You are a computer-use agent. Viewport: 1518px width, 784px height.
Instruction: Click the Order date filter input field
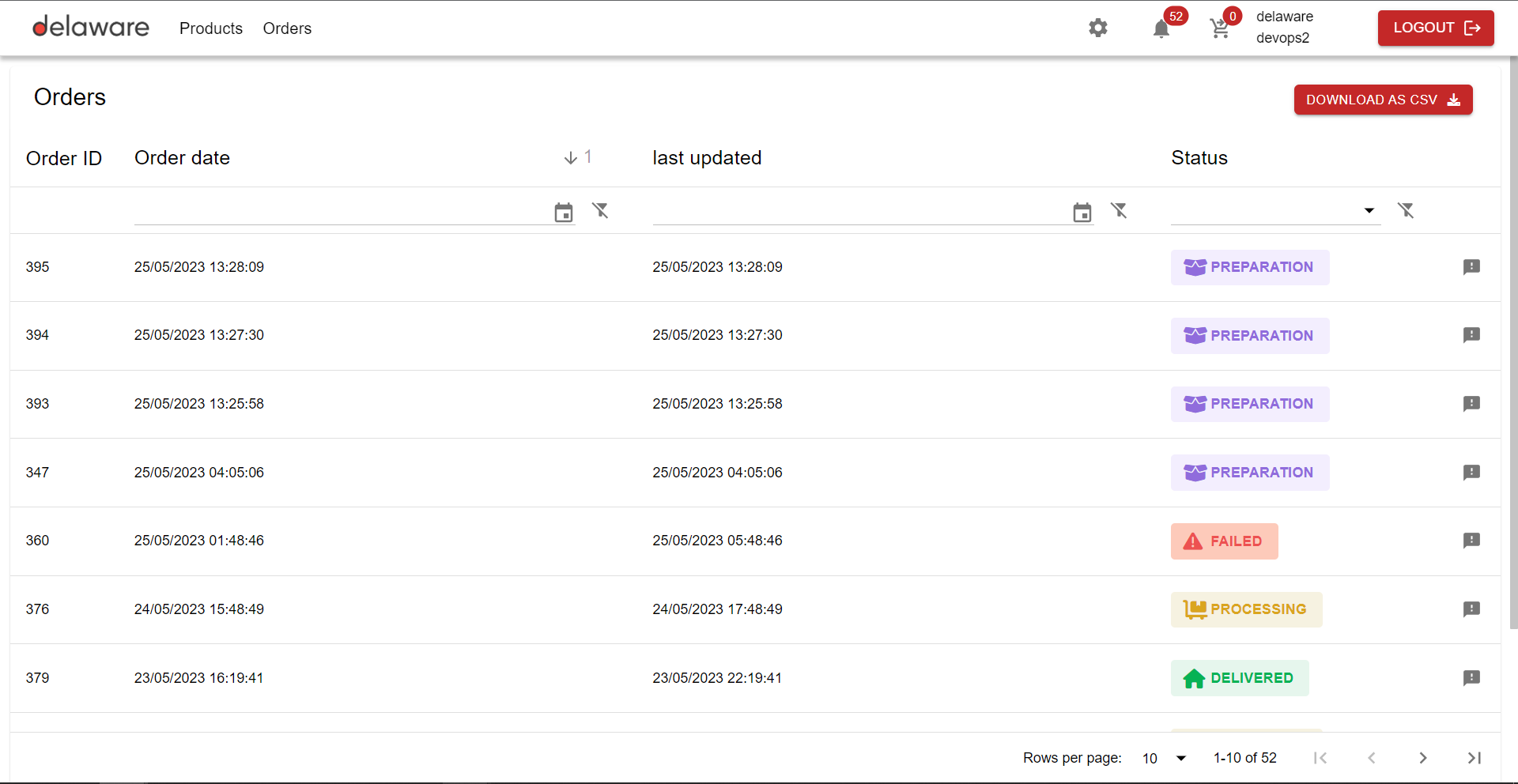pyautogui.click(x=340, y=211)
